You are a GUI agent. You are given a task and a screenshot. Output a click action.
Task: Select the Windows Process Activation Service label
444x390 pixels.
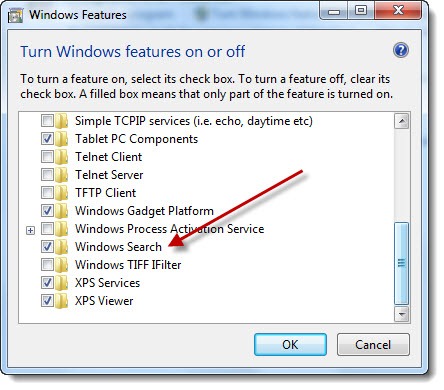click(x=169, y=229)
